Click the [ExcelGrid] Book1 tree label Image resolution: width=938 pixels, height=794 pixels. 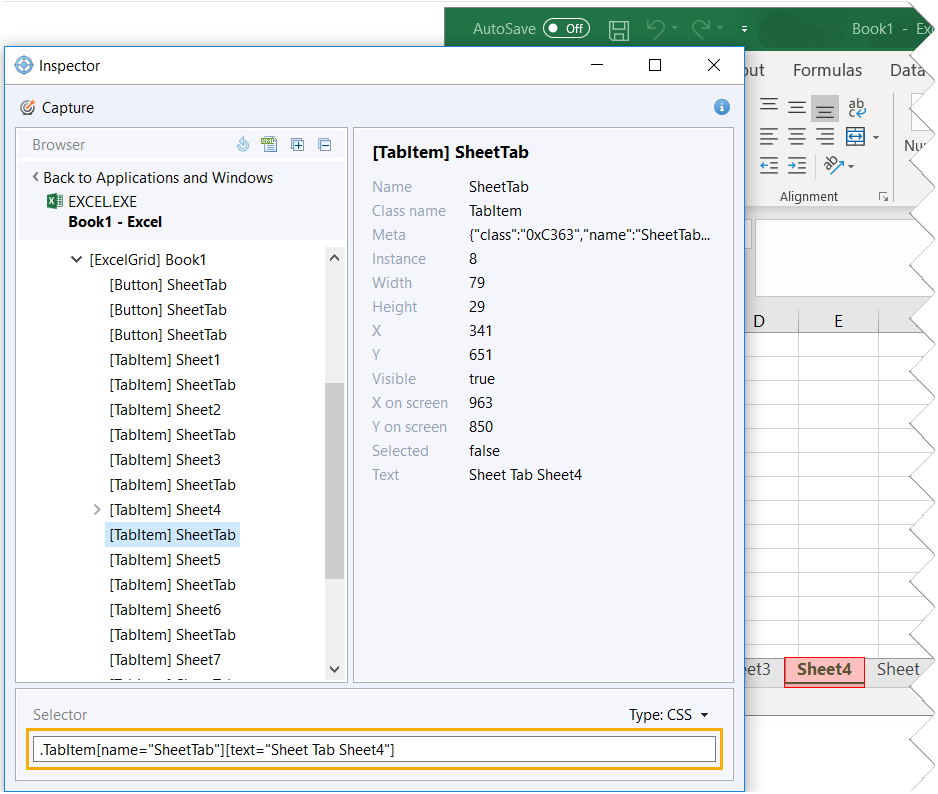pyautogui.click(x=148, y=260)
